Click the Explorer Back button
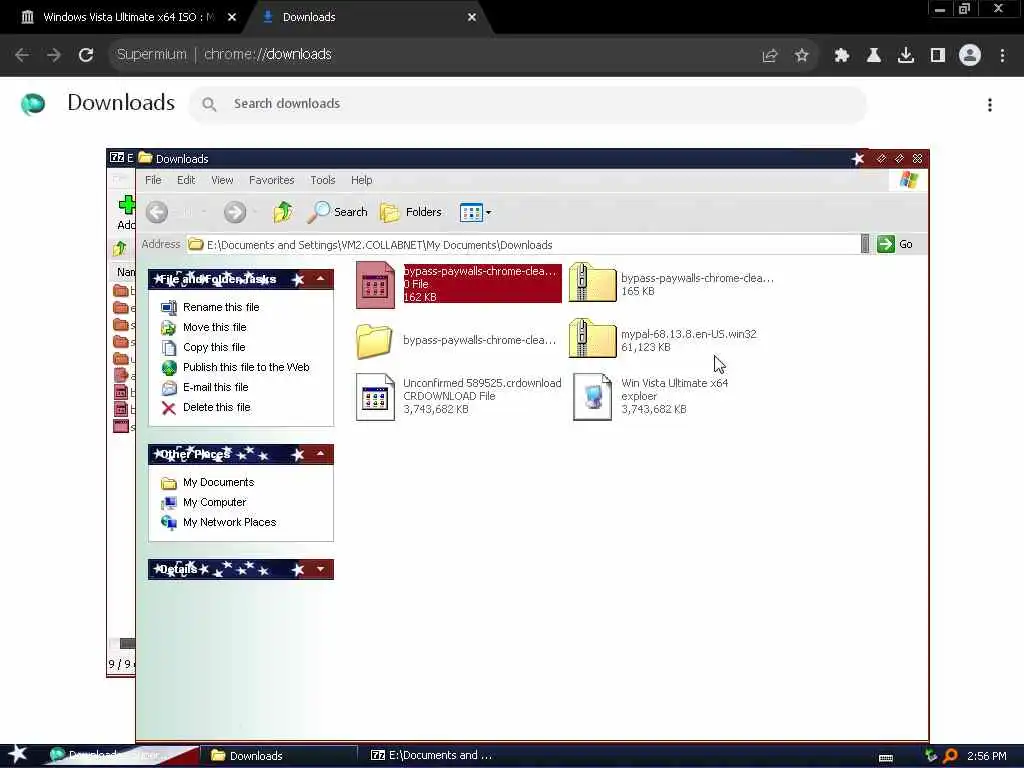This screenshot has height=768, width=1024. click(157, 212)
